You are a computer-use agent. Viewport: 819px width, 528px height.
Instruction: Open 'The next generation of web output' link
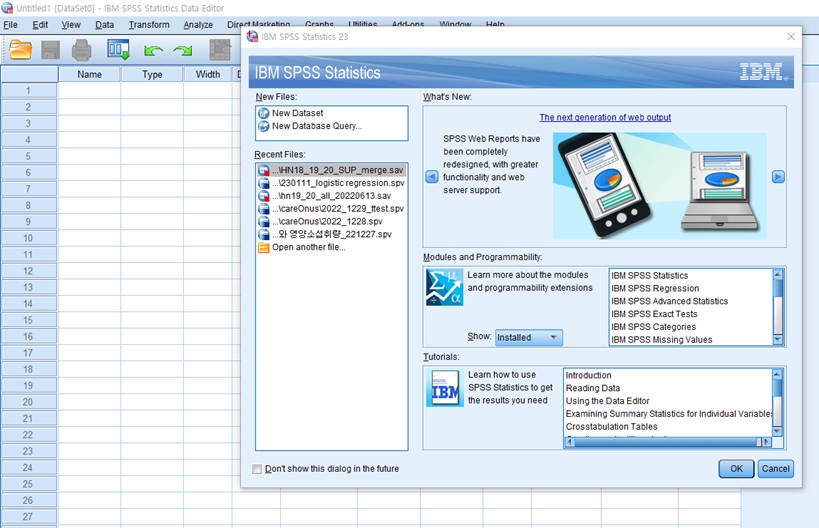(x=605, y=118)
